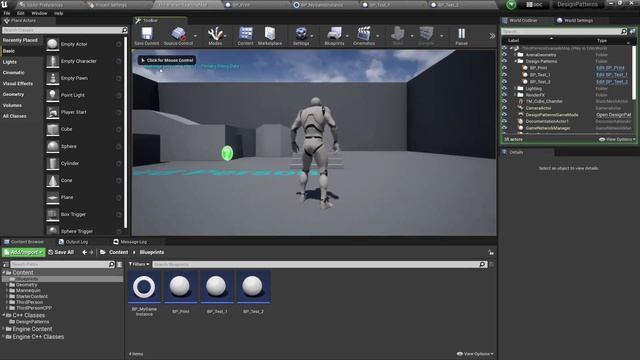Viewport: 640px width, 360px height.
Task: Select the Geometry category in Place Actors
Action: click(13, 94)
